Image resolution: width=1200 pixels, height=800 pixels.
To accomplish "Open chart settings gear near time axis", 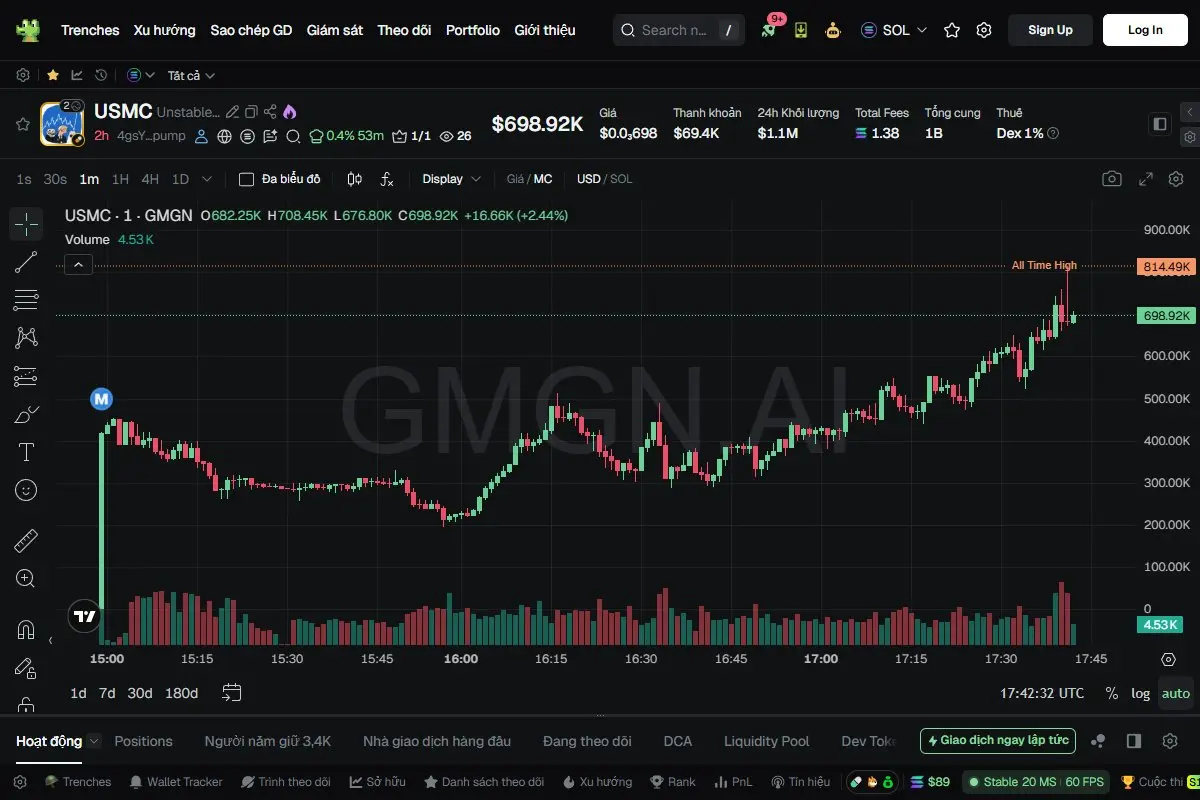I will pos(1168,659).
